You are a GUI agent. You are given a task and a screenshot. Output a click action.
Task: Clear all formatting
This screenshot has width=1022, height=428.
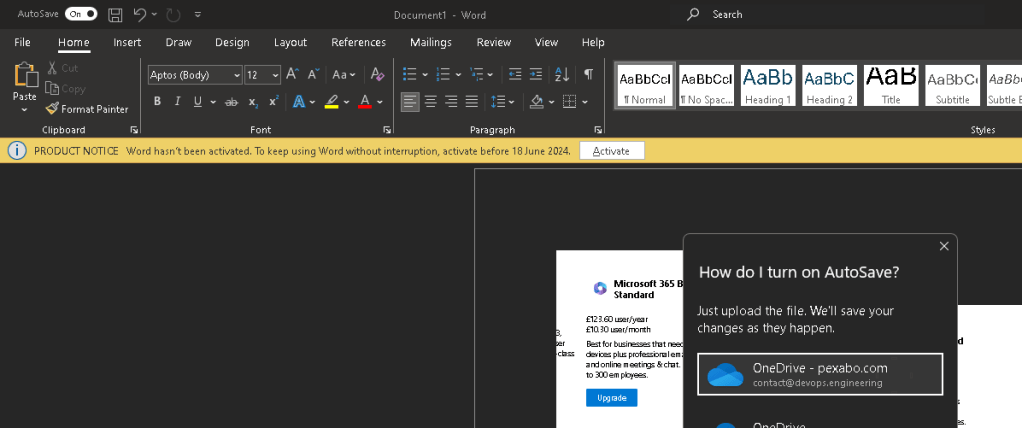tap(377, 74)
